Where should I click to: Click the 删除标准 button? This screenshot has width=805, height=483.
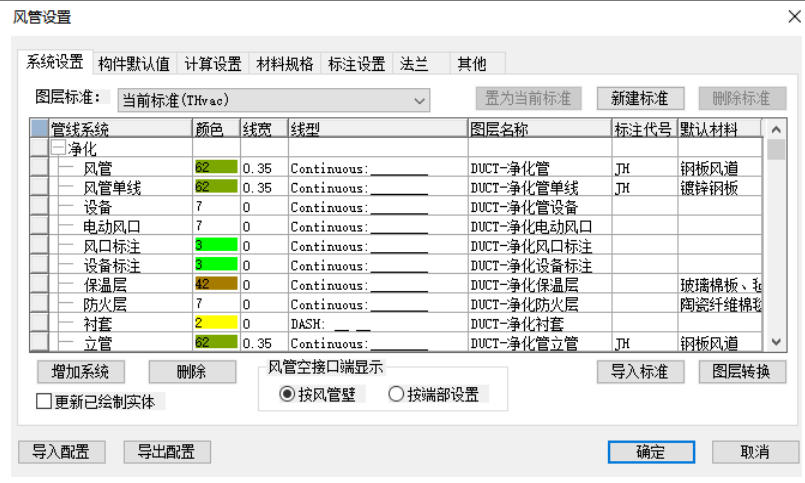pos(742,98)
